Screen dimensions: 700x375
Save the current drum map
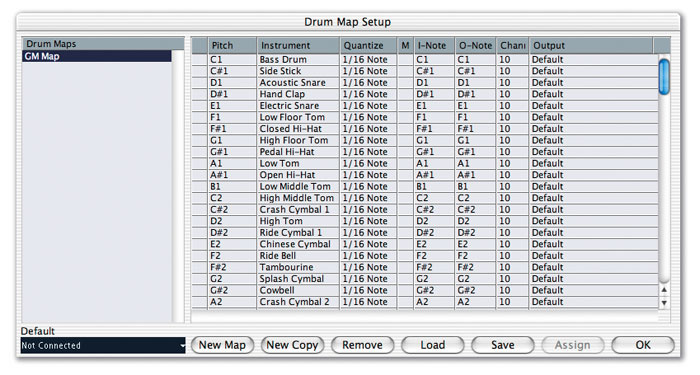tap(503, 345)
